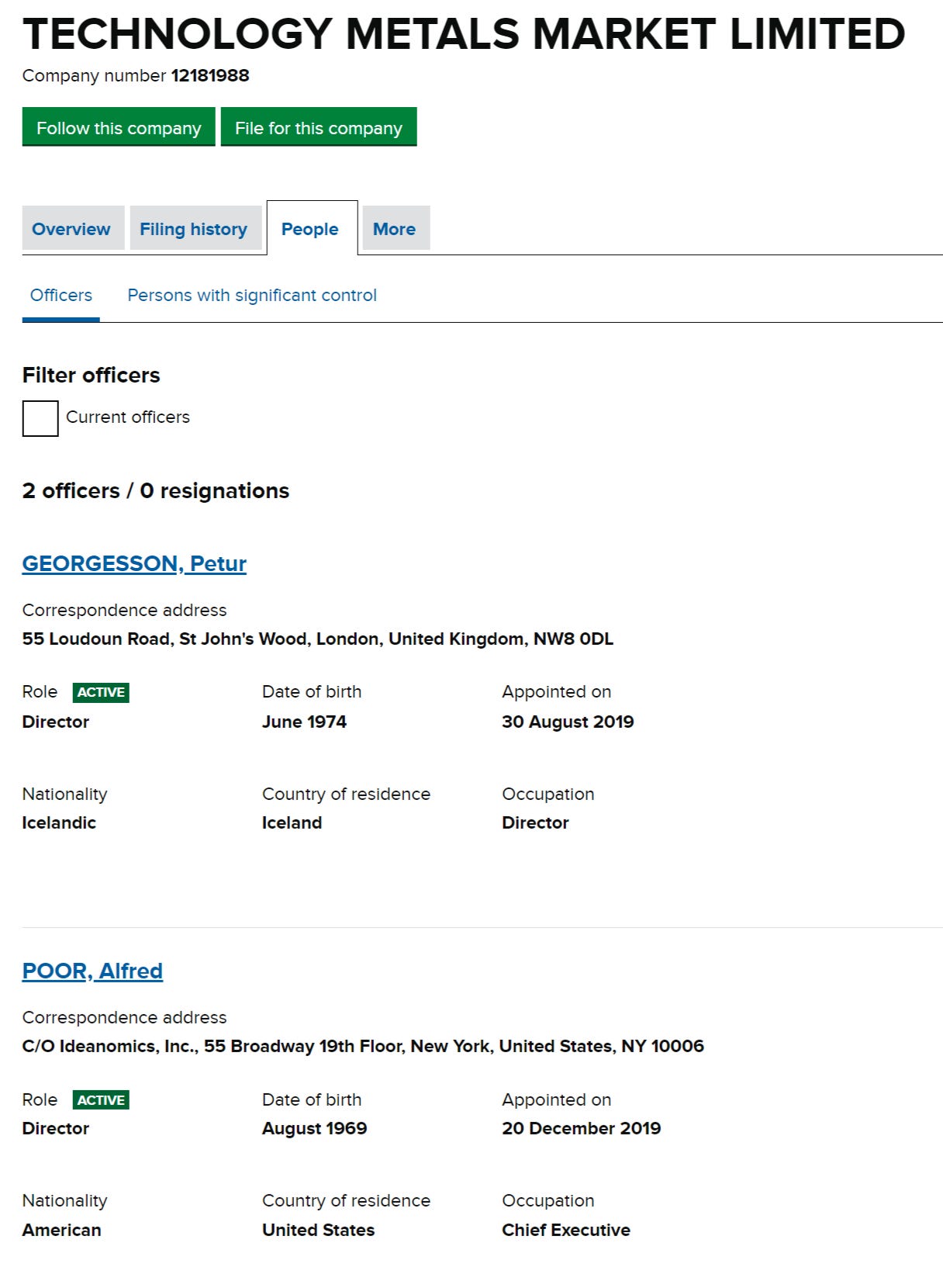Image resolution: width=943 pixels, height=1288 pixels.
Task: Click the Follow this company button
Action: (x=119, y=127)
